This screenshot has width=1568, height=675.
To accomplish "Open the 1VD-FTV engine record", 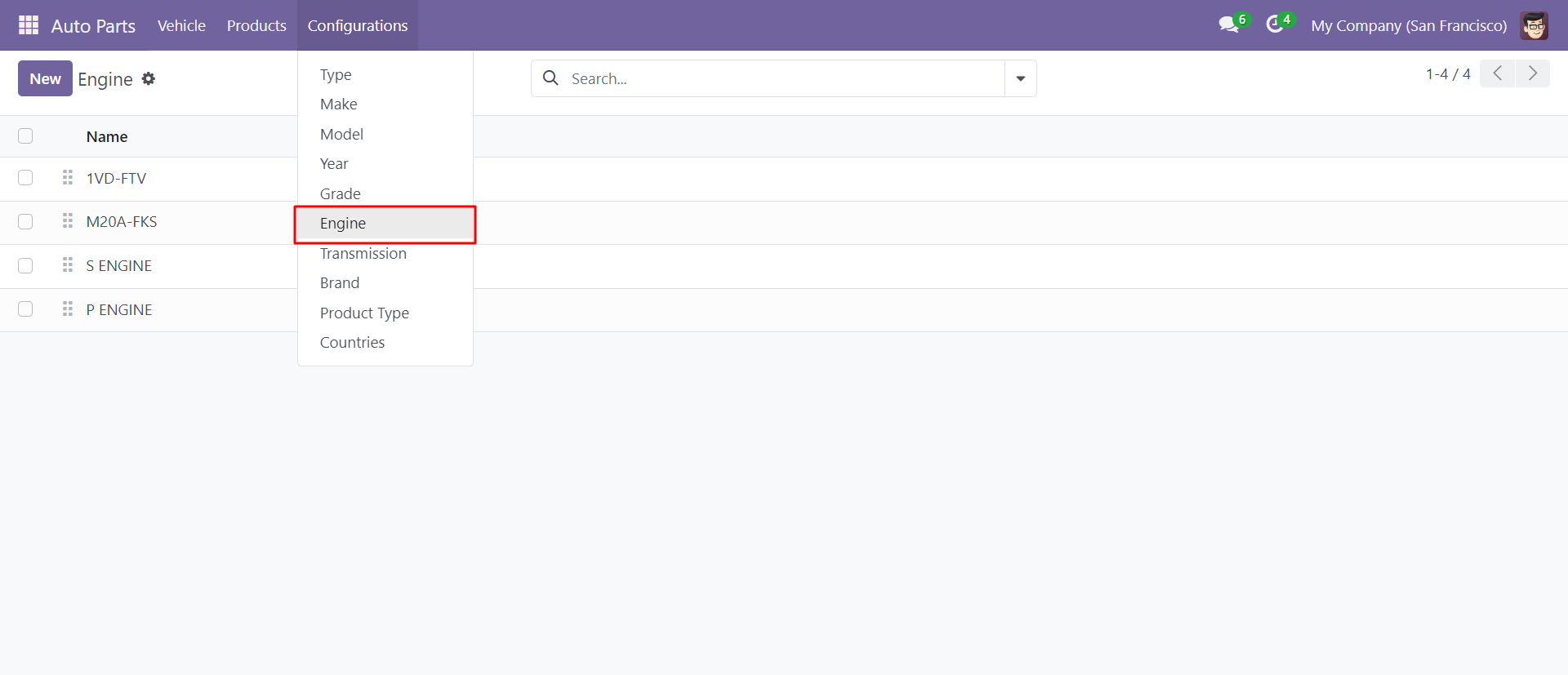I will click(116, 178).
